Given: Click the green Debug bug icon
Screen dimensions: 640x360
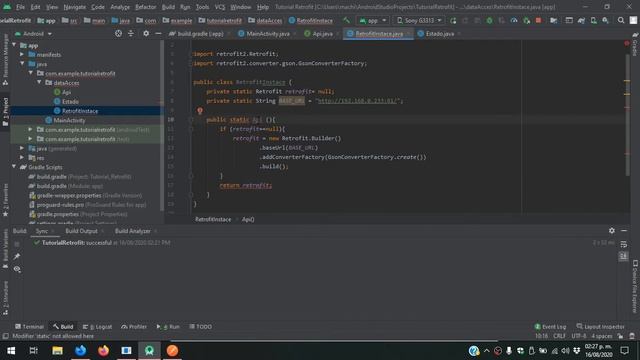Looking at the screenshot, I should click(489, 20).
